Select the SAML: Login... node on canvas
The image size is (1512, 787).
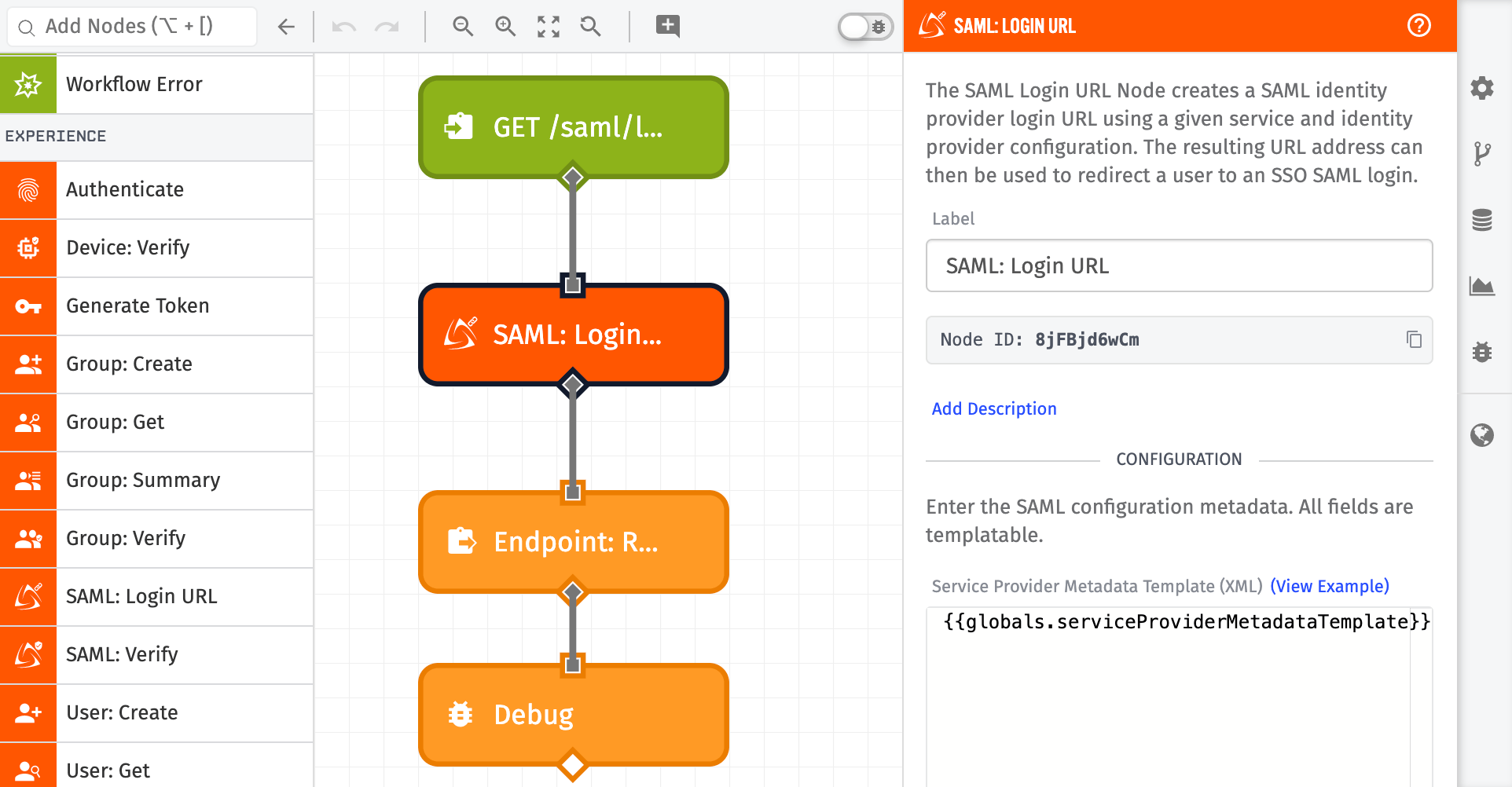click(x=573, y=335)
